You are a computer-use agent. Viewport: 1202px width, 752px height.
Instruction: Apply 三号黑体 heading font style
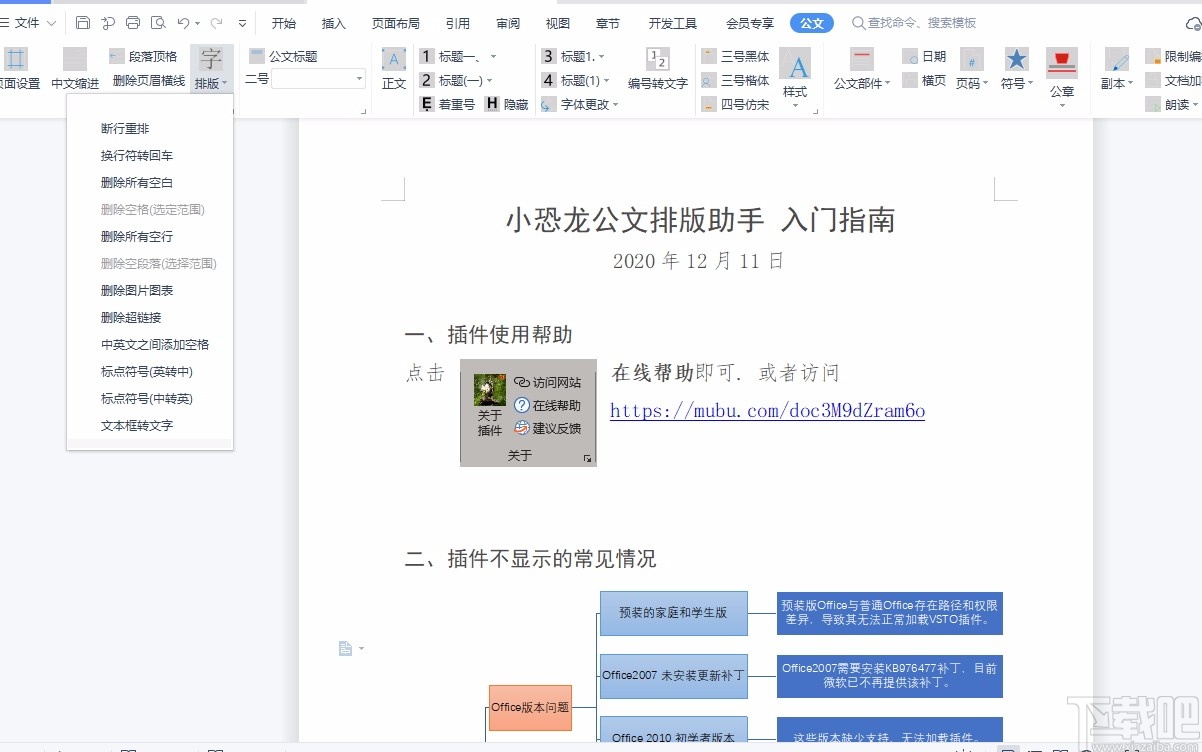[736, 57]
